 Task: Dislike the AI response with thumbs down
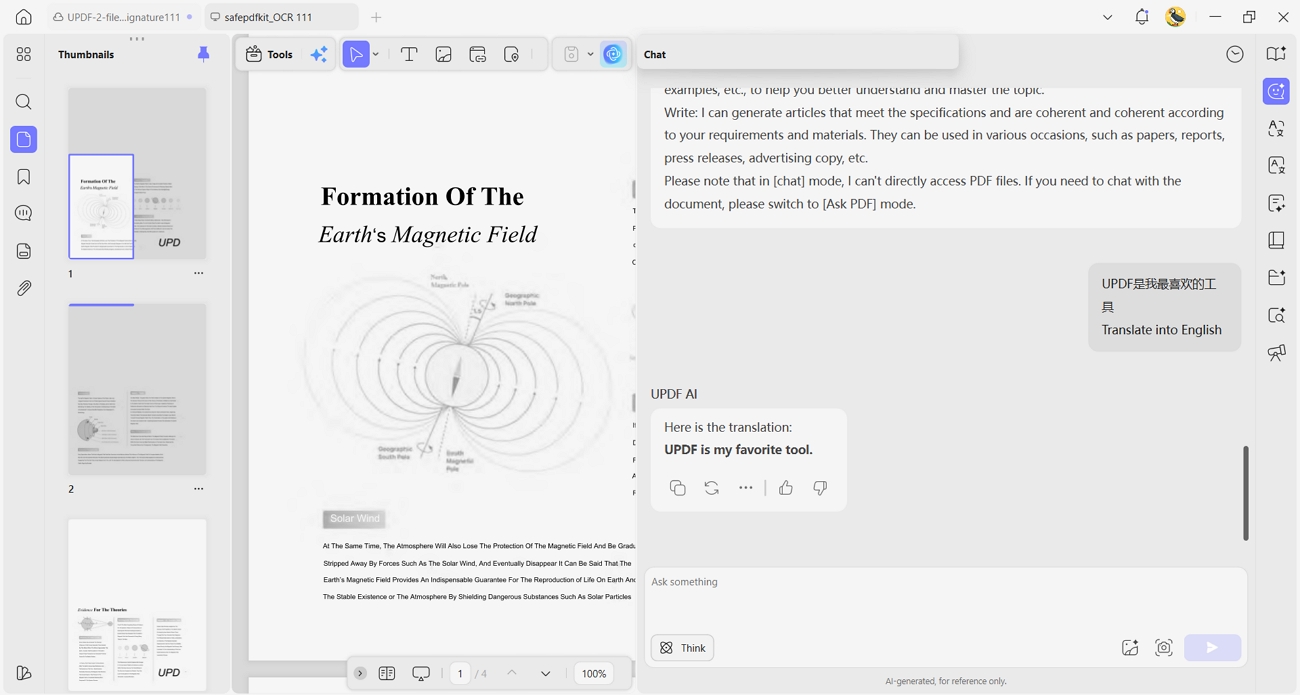point(820,488)
